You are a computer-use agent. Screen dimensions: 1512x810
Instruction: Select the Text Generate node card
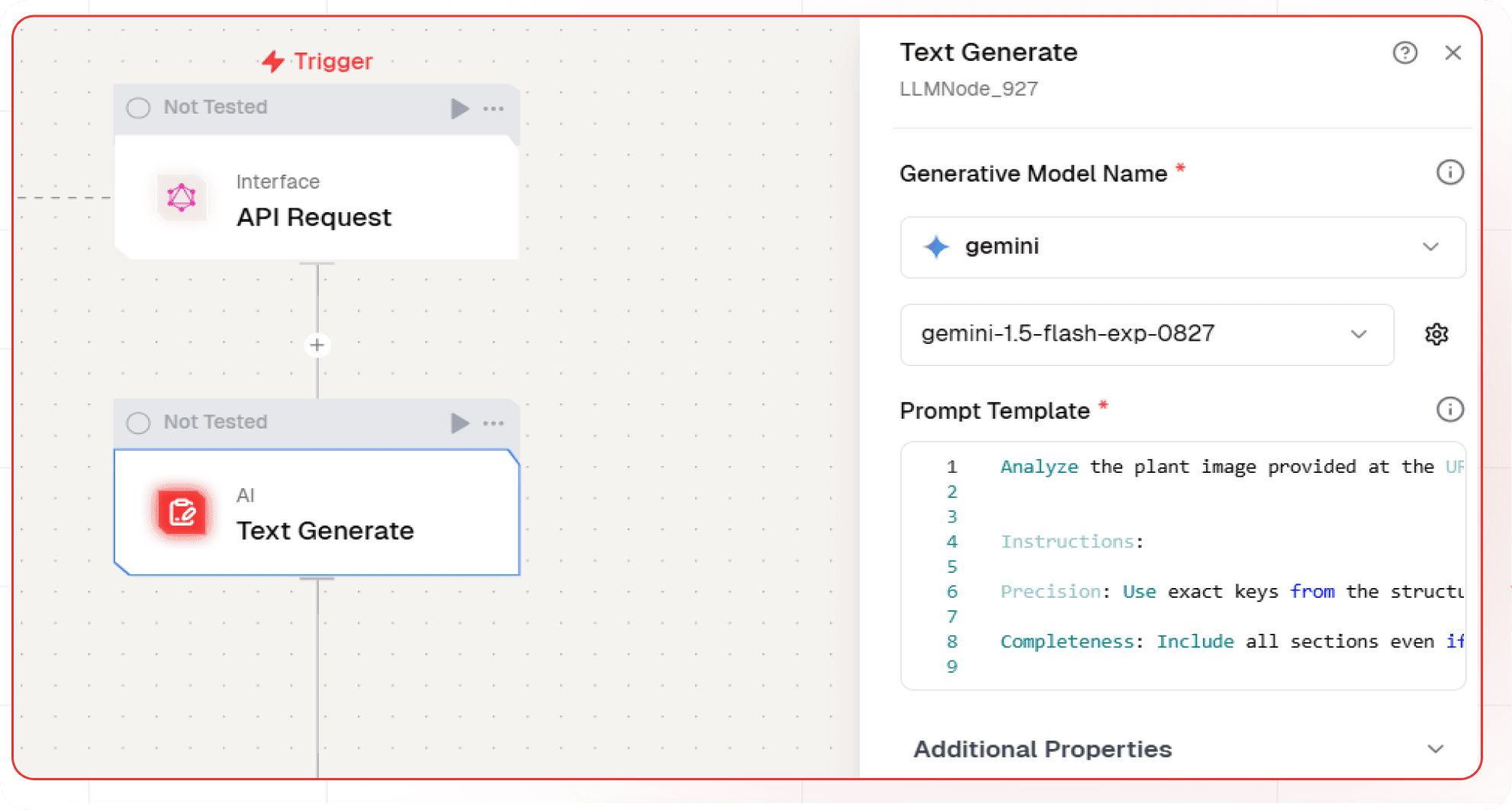[317, 512]
